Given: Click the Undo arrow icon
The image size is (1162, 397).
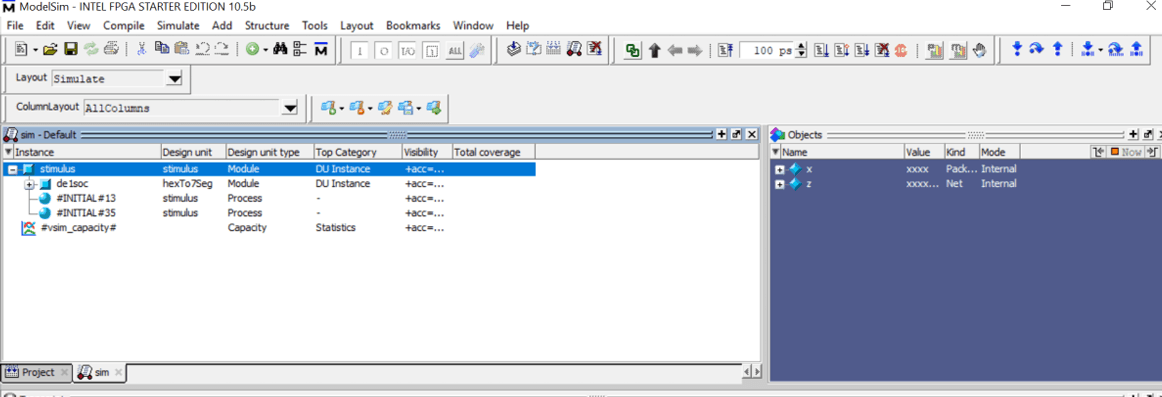Looking at the screenshot, I should [x=201, y=50].
